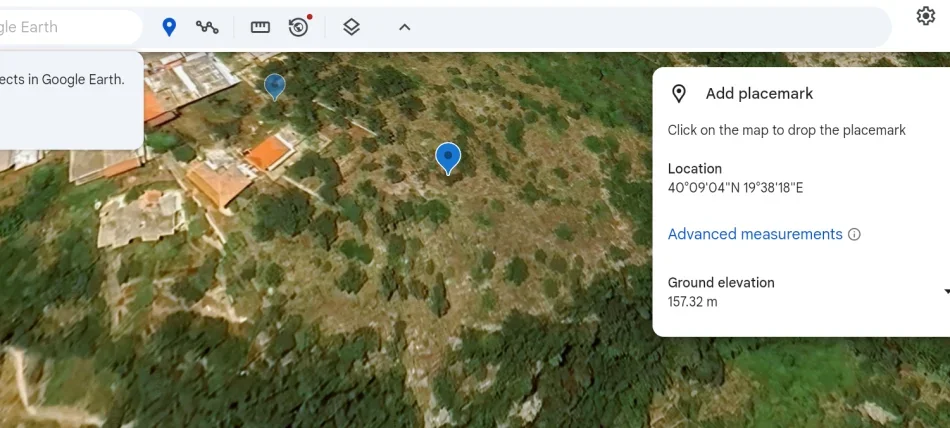Screen dimensions: 950x428
Task: Click the coordinates 40°09'04"N 19°38'18"E text
Action: click(x=735, y=187)
